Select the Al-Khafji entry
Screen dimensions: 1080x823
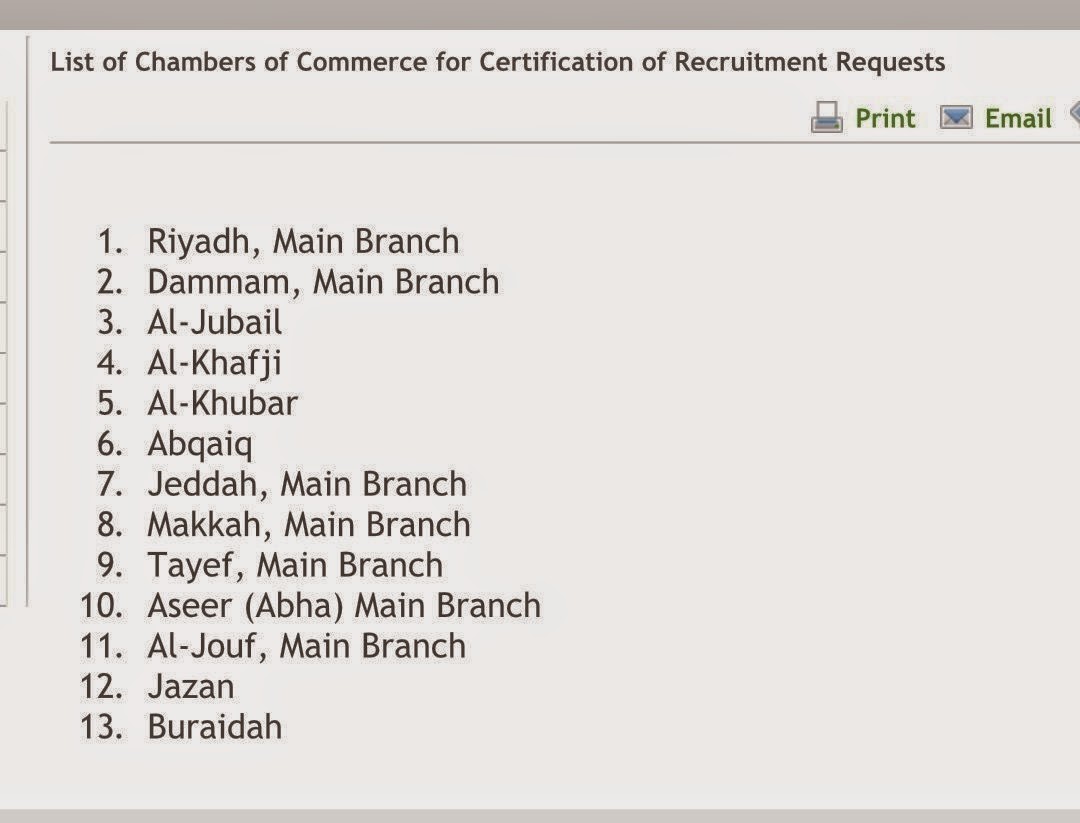tap(214, 364)
